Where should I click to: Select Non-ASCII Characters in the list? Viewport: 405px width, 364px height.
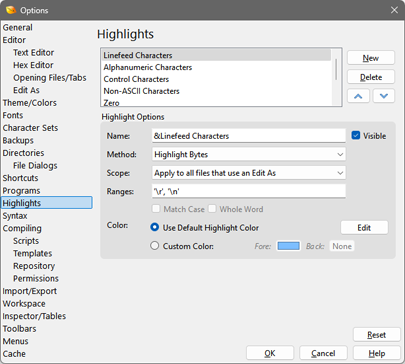[216, 91]
